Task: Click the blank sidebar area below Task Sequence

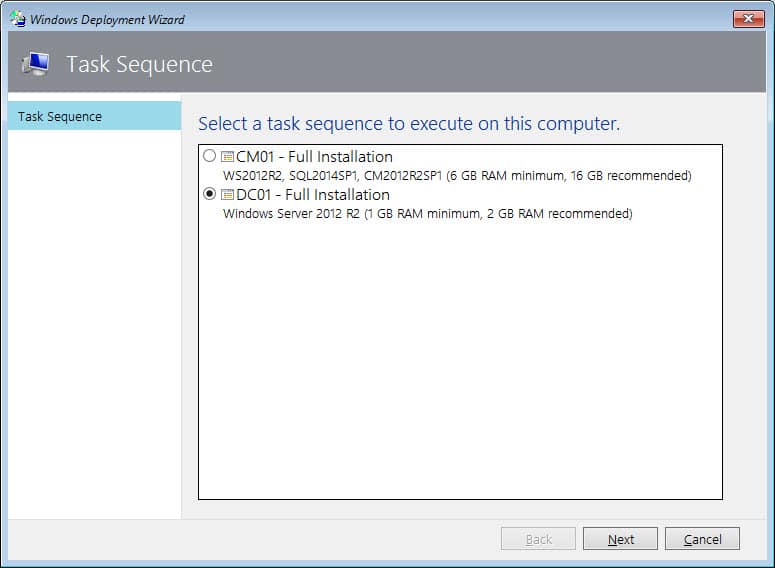Action: point(94,320)
